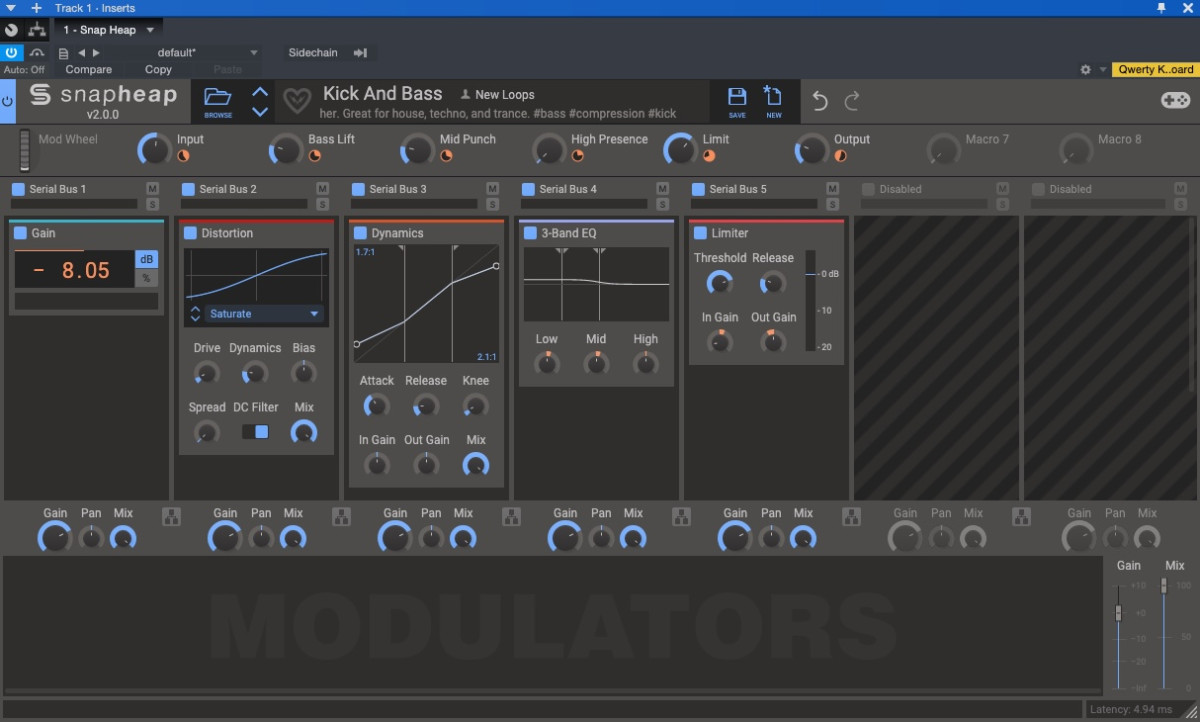
Task: Toggle the Dynamics snapin enable box
Action: (360, 233)
